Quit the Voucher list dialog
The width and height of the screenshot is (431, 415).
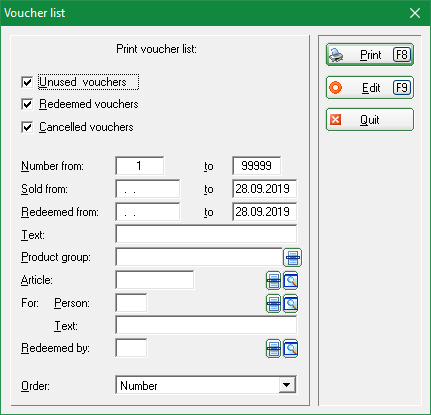(370, 120)
